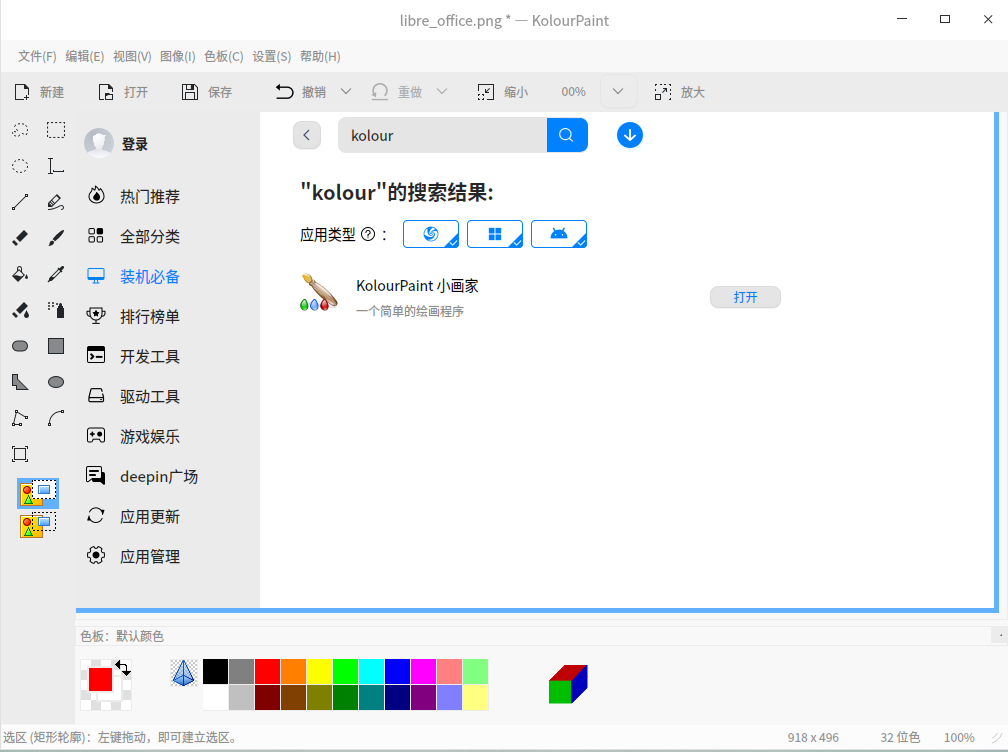Open the undo history dropdown

click(345, 91)
